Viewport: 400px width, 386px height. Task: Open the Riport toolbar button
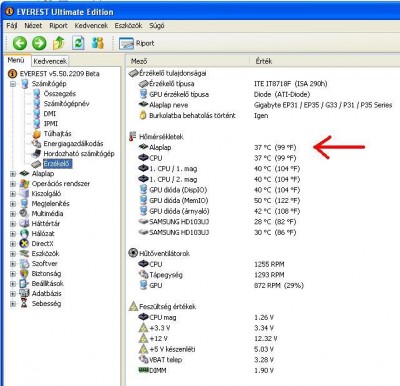(x=137, y=43)
